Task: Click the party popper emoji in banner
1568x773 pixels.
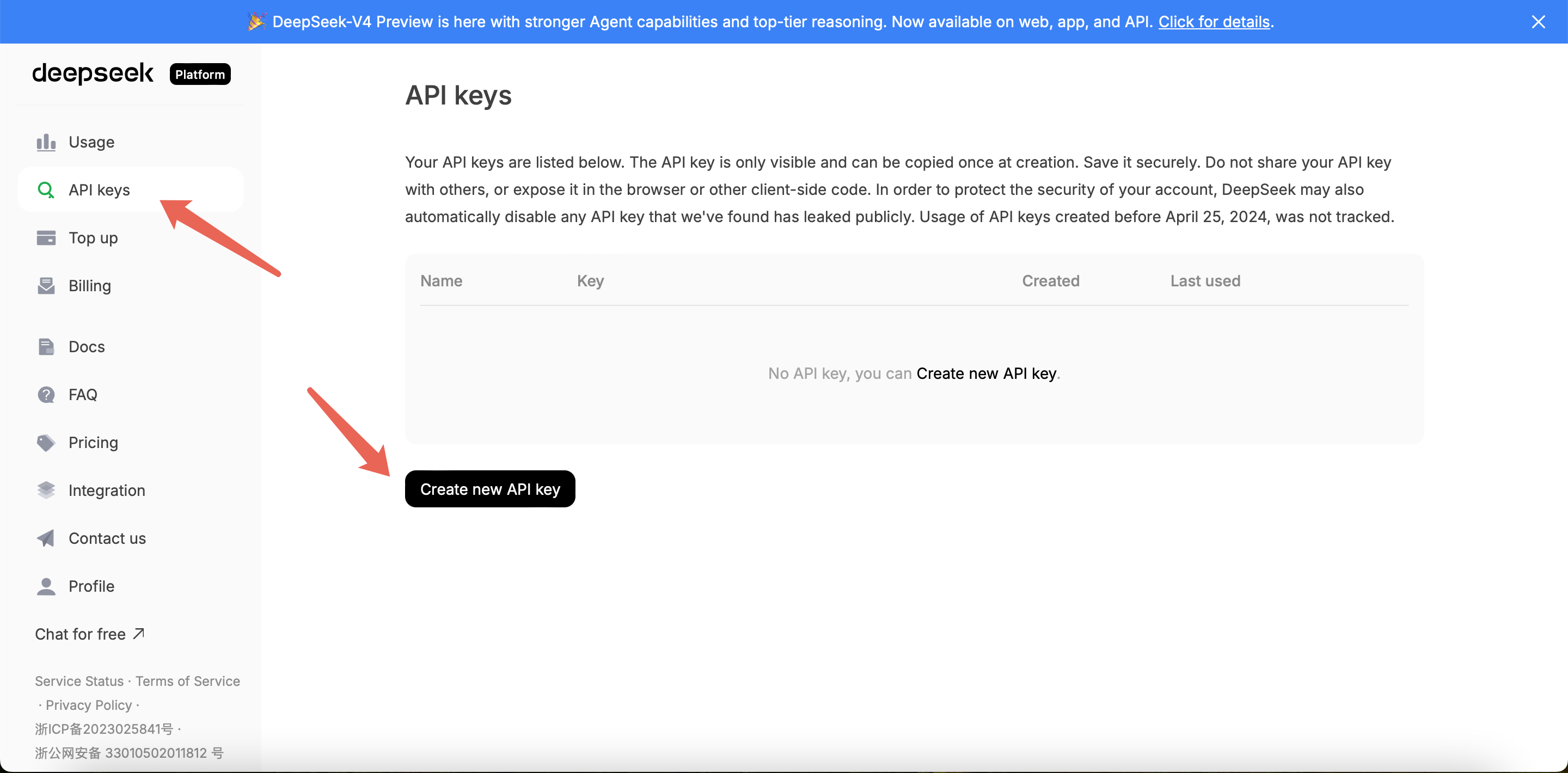Action: click(257, 21)
